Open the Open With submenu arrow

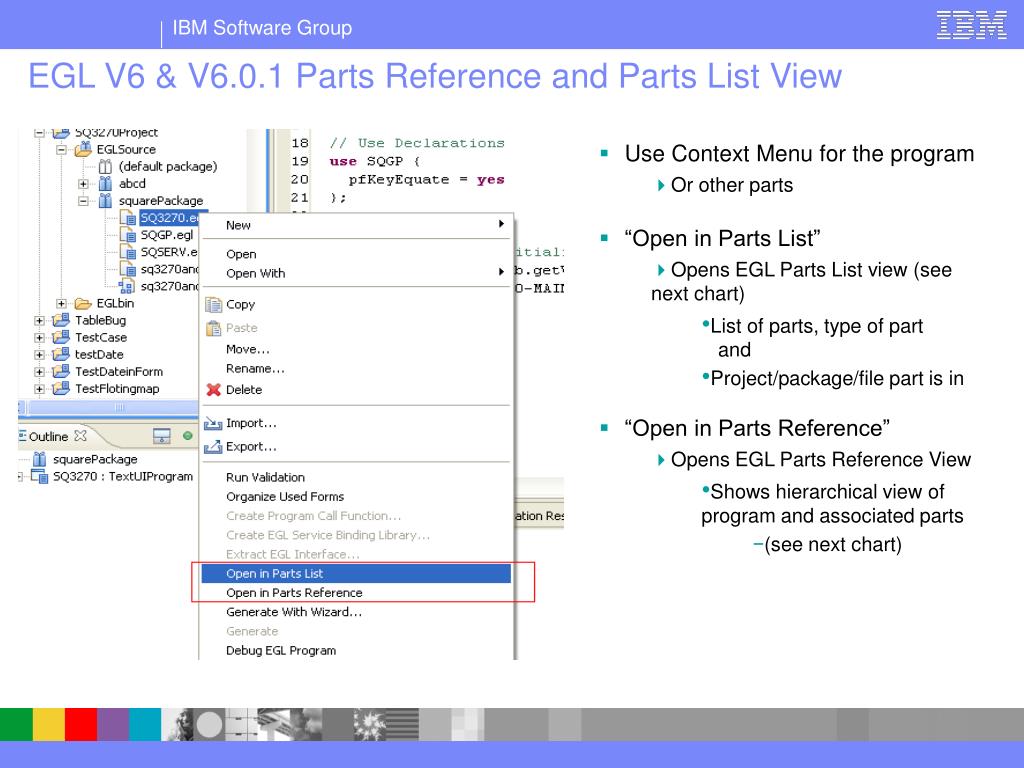(501, 272)
